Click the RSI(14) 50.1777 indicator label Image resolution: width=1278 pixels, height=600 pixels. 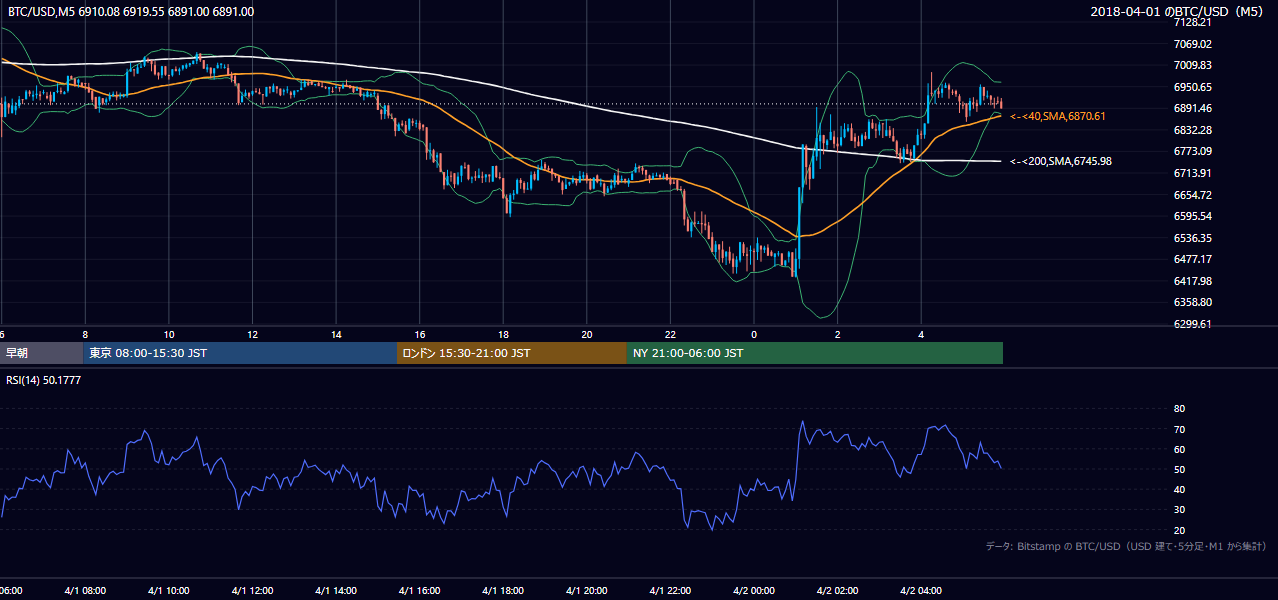point(44,380)
